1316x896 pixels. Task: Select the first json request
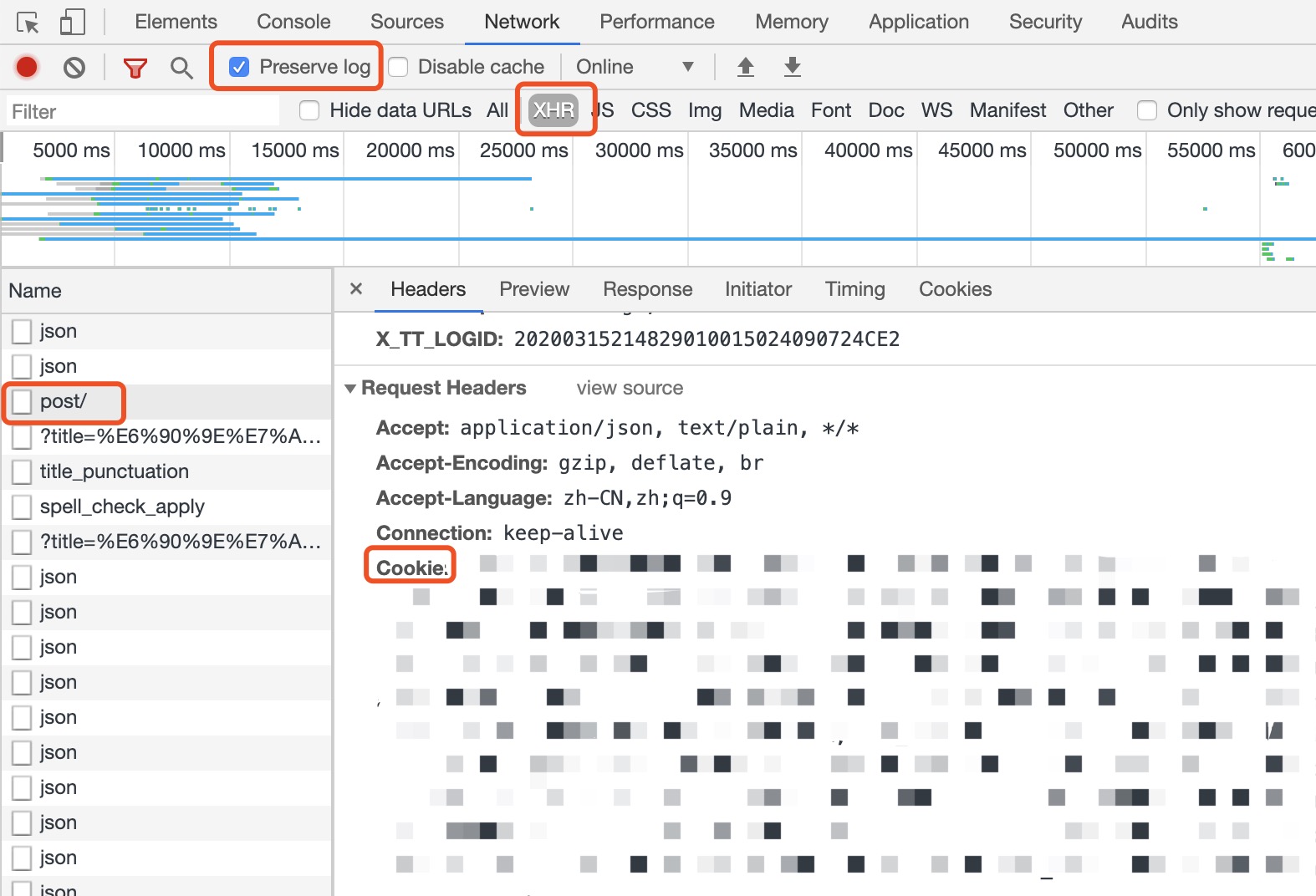coord(166,331)
